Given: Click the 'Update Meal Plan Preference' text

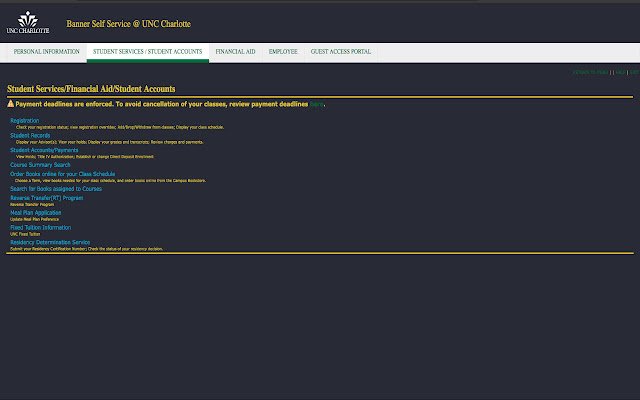Looking at the screenshot, I should coord(34,219).
